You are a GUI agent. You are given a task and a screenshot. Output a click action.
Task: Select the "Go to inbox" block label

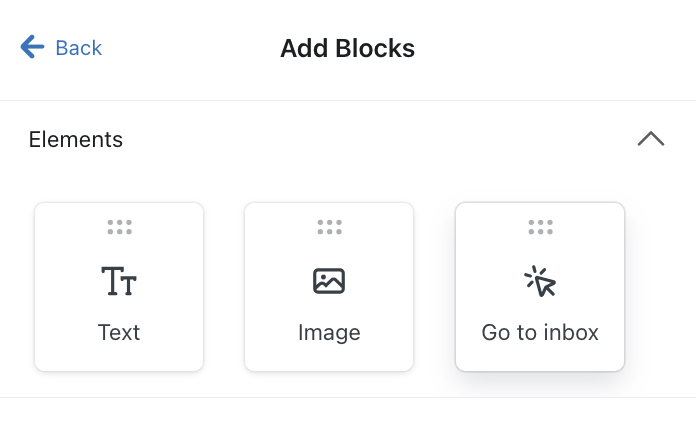click(x=540, y=332)
